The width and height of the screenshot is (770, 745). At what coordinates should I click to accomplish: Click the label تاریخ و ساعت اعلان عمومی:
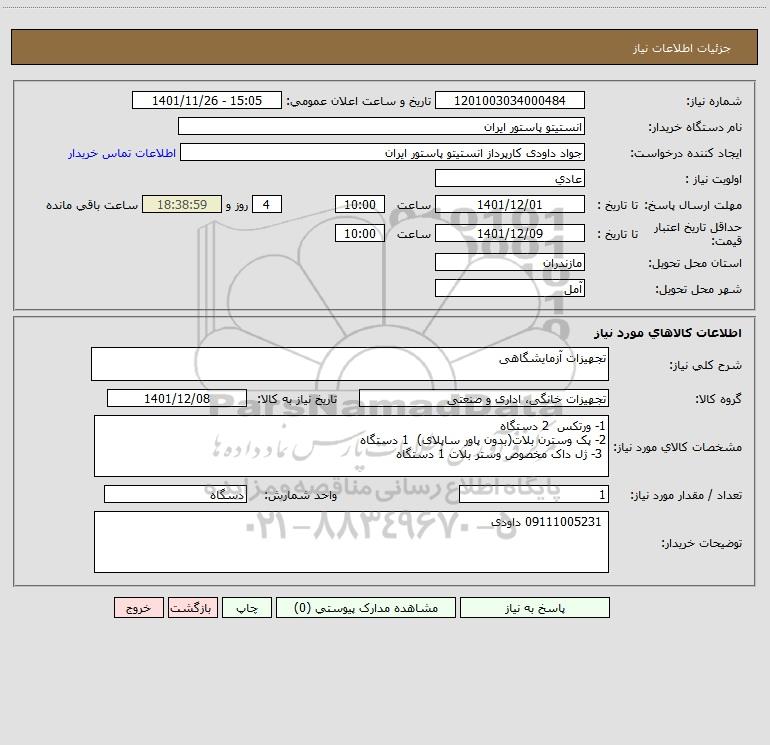tap(358, 101)
